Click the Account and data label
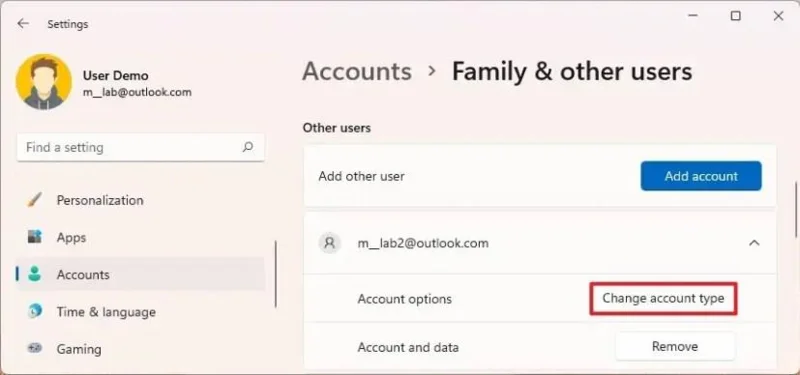The image size is (800, 375). pyautogui.click(x=408, y=347)
